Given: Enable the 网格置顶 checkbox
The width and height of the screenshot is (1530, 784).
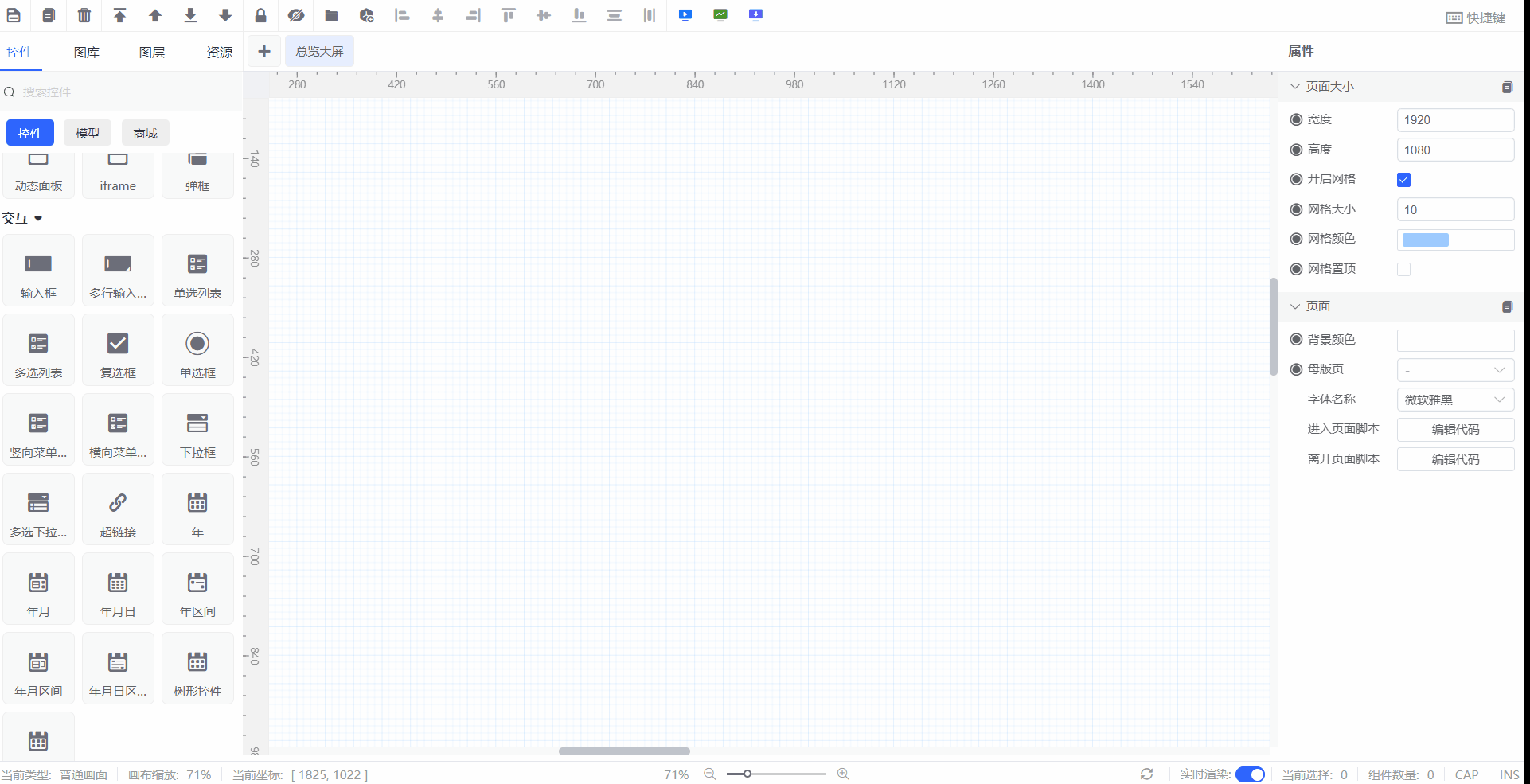Looking at the screenshot, I should [x=1403, y=270].
